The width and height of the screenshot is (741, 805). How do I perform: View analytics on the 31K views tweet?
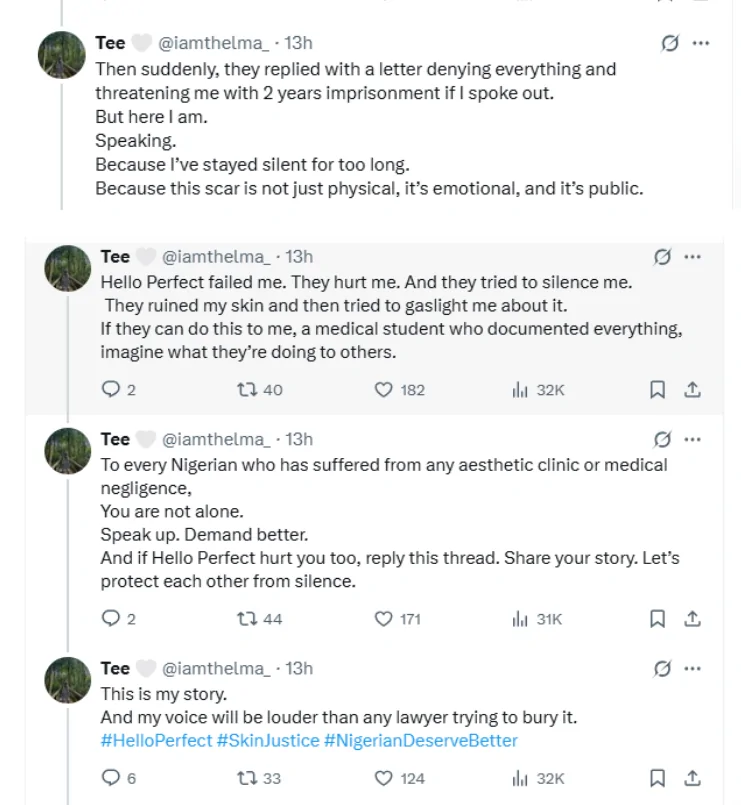pyautogui.click(x=520, y=619)
